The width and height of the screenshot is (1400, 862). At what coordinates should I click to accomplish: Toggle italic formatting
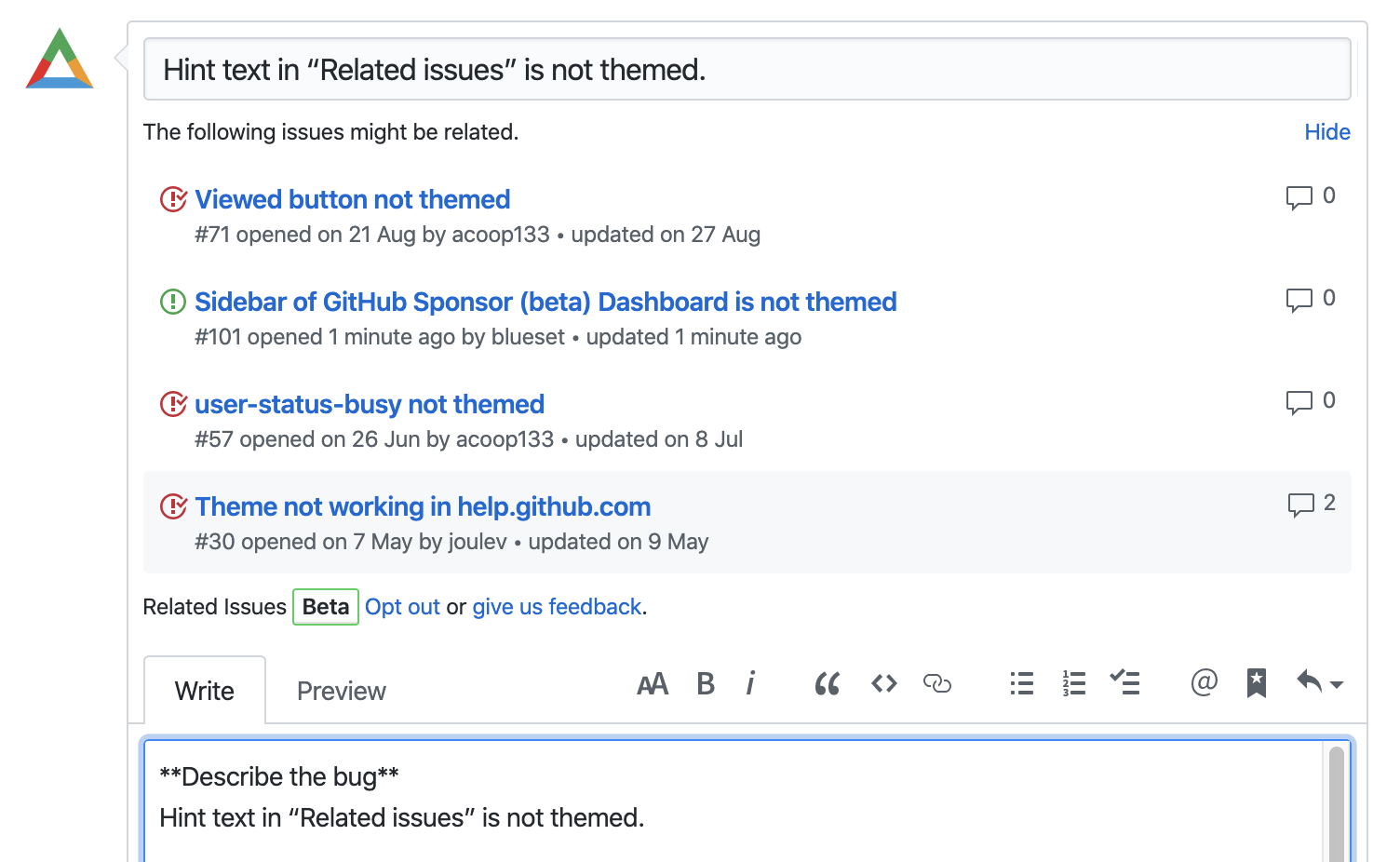(x=750, y=684)
